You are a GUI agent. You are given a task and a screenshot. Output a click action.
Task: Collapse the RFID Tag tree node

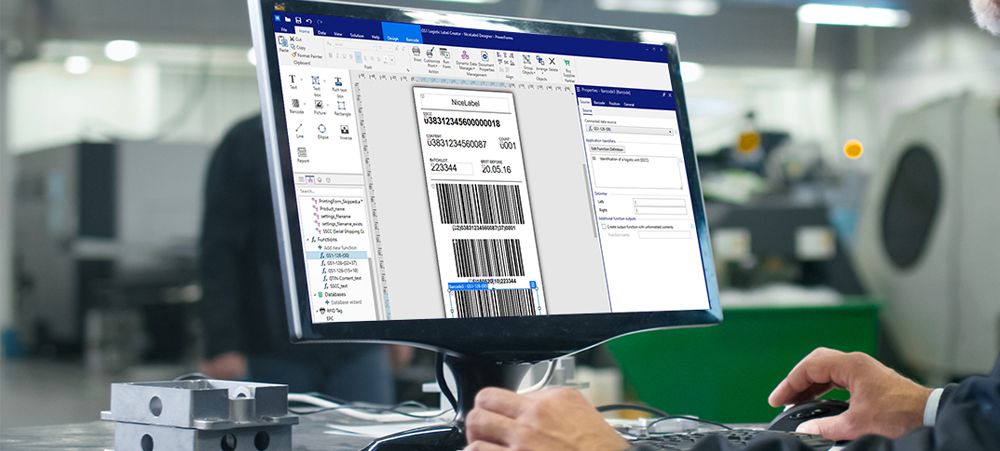(x=318, y=311)
